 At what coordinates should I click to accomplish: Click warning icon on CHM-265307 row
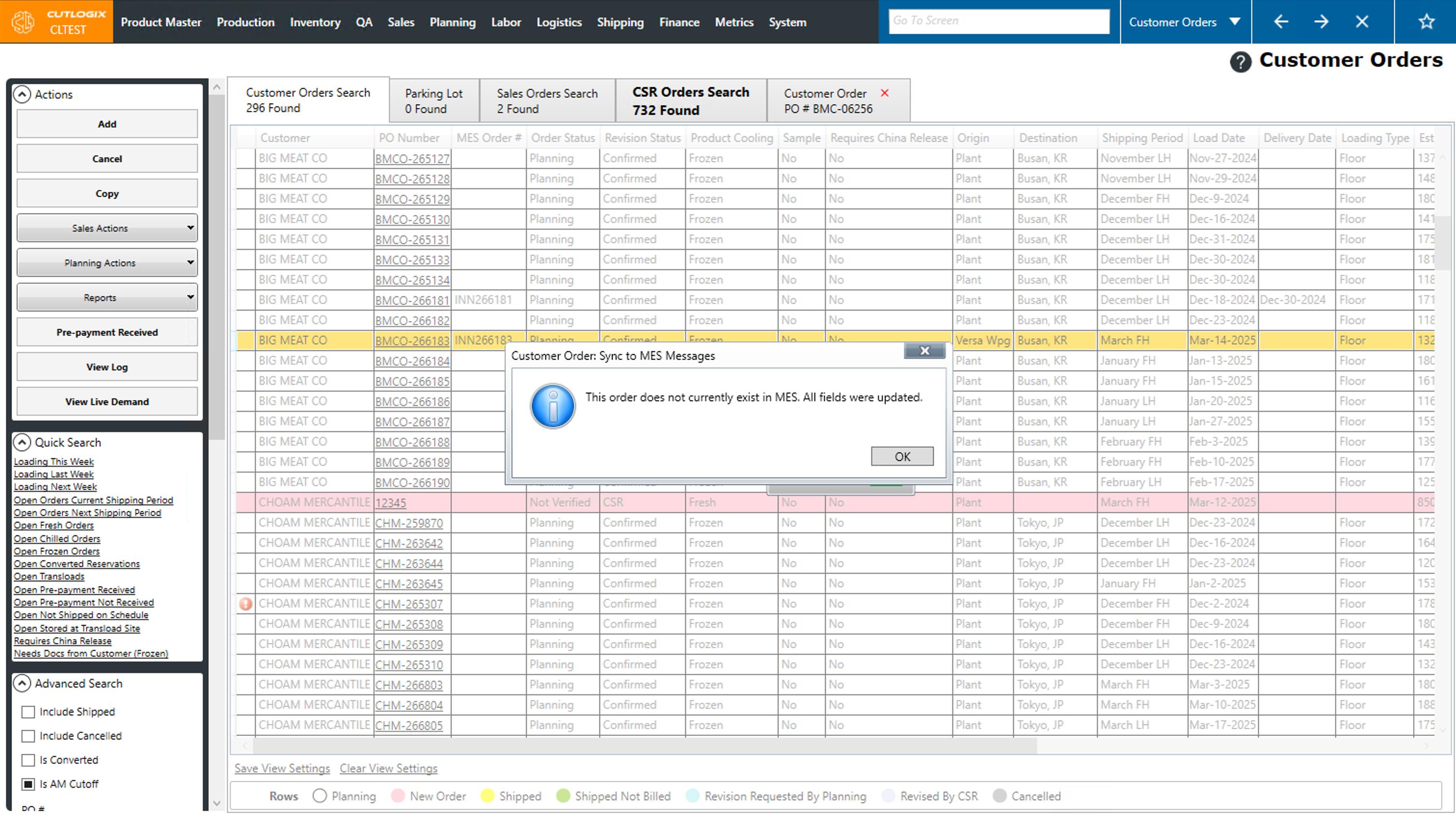pos(245,604)
